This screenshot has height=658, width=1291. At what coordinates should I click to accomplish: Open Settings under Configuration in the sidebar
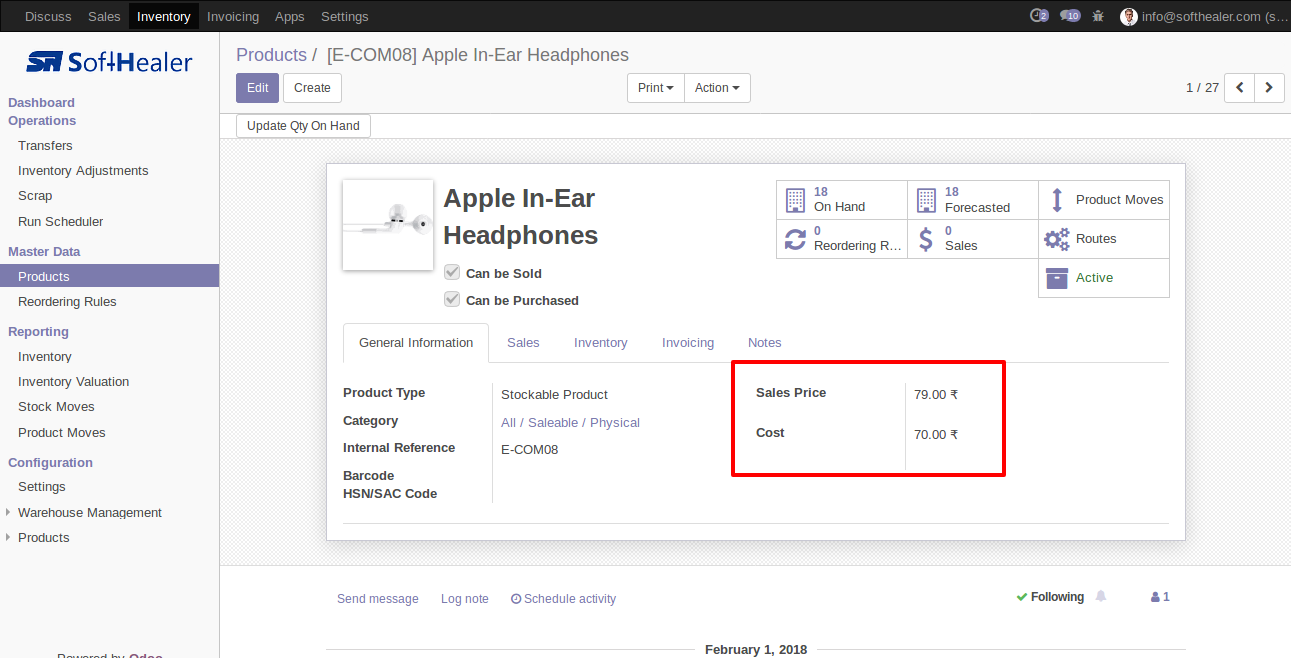[42, 486]
